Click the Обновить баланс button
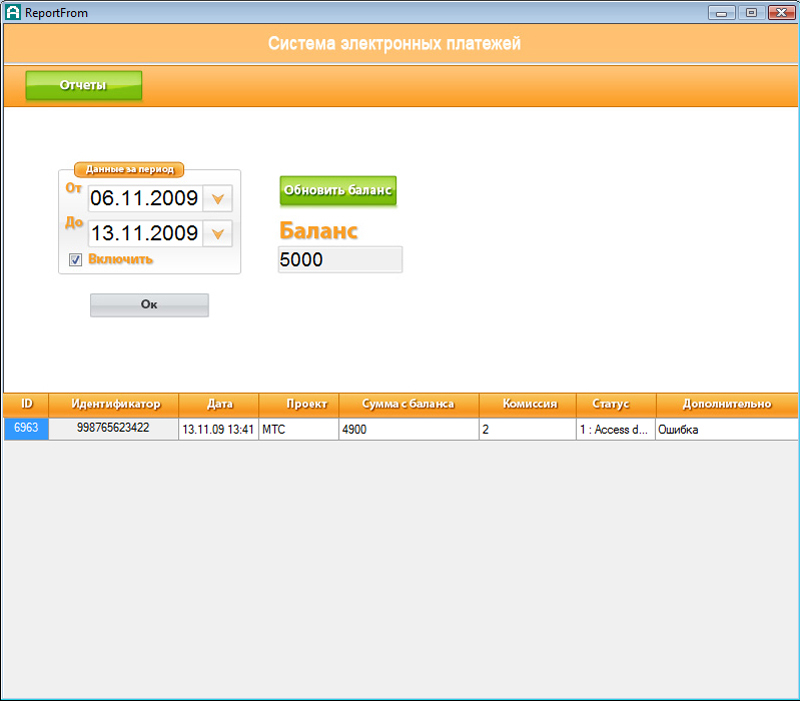The image size is (800, 701). [338, 190]
